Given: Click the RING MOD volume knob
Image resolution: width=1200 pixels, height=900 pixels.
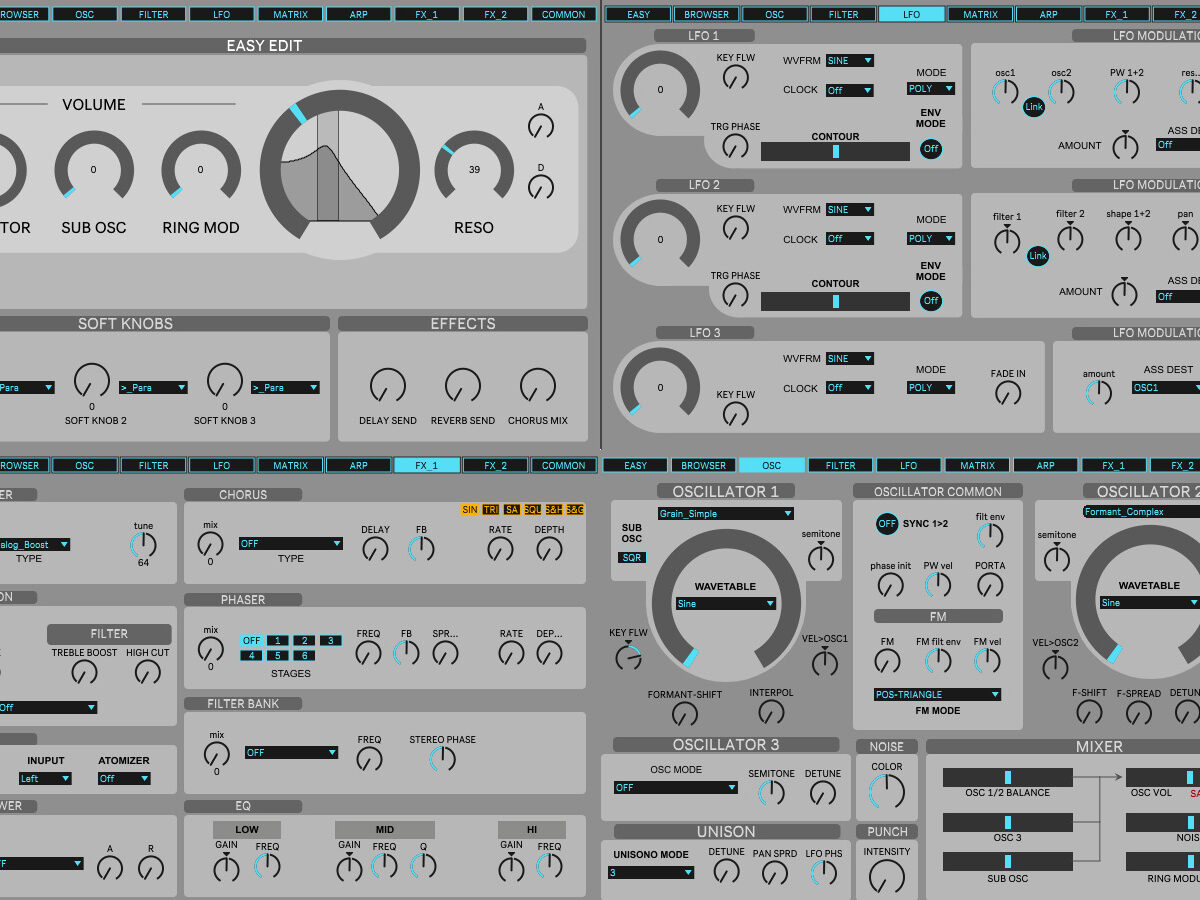Looking at the screenshot, I should [200, 169].
